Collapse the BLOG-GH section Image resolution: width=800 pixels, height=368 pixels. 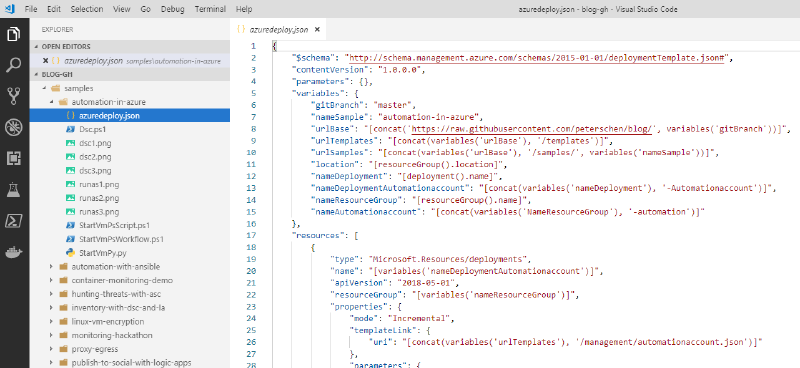[x=130, y=74]
